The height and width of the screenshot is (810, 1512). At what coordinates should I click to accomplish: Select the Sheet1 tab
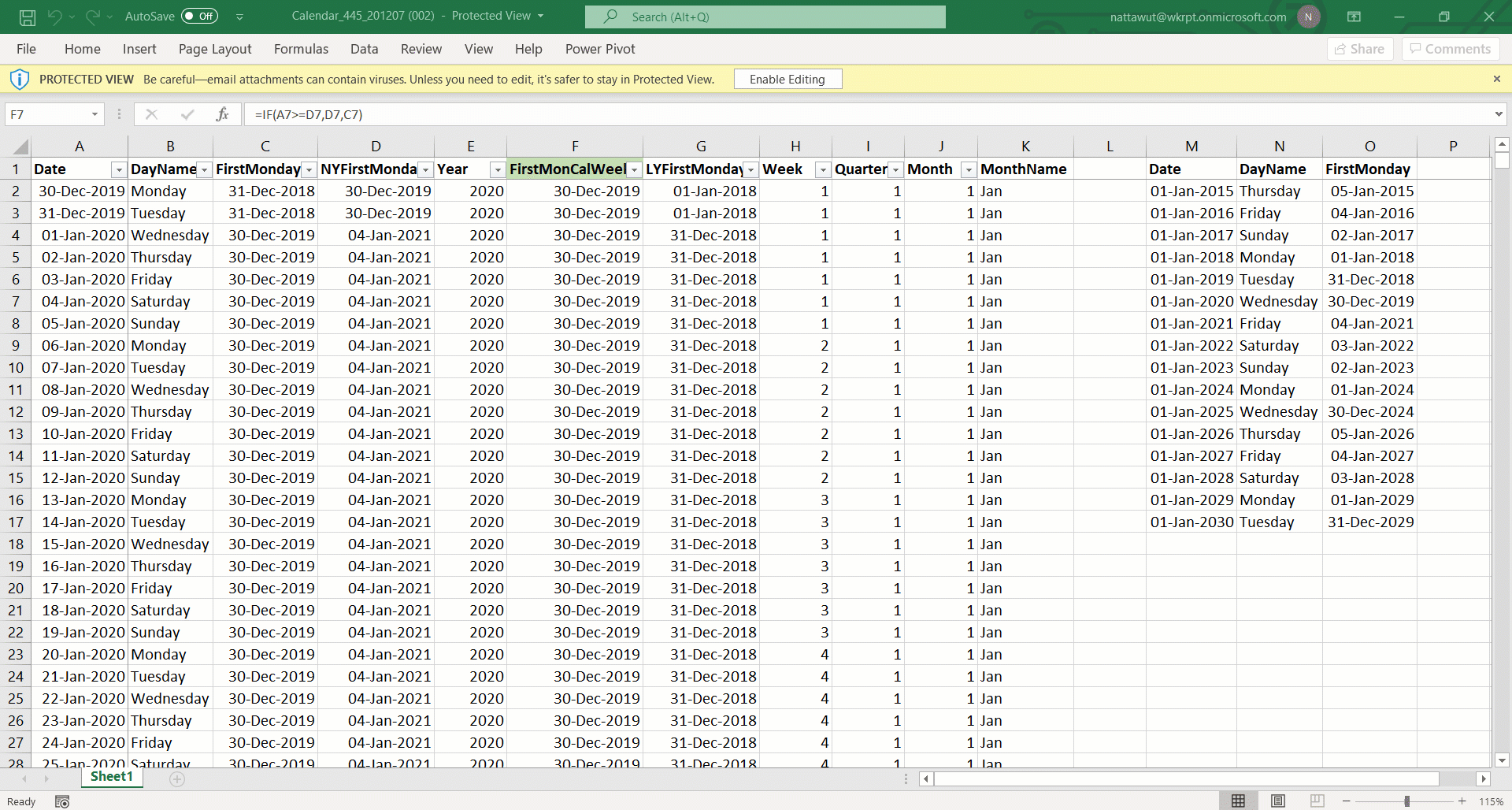pos(112,777)
